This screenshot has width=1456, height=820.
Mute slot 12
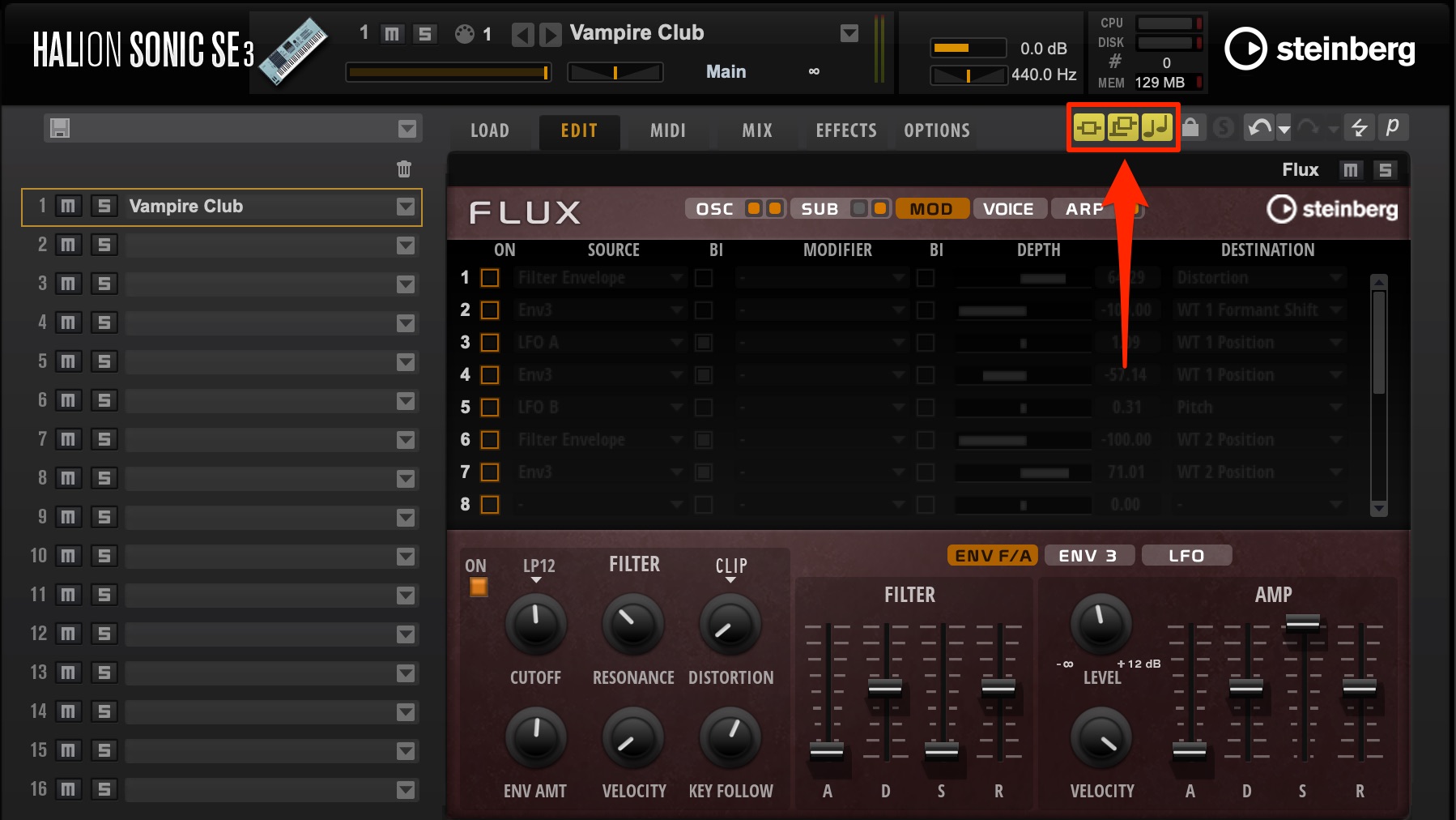(68, 634)
